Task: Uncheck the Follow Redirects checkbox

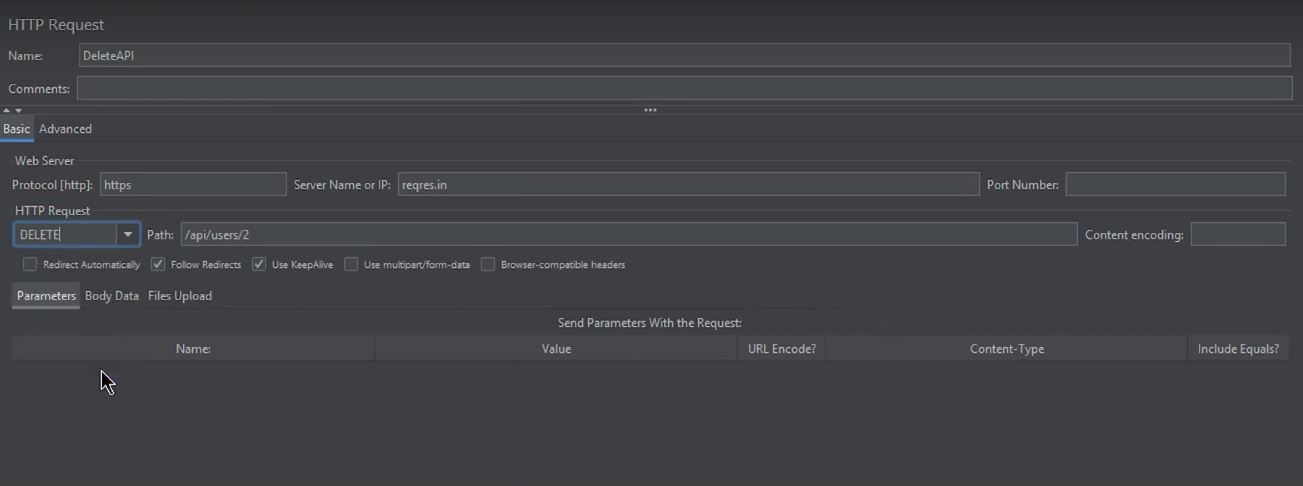Action: (158, 265)
